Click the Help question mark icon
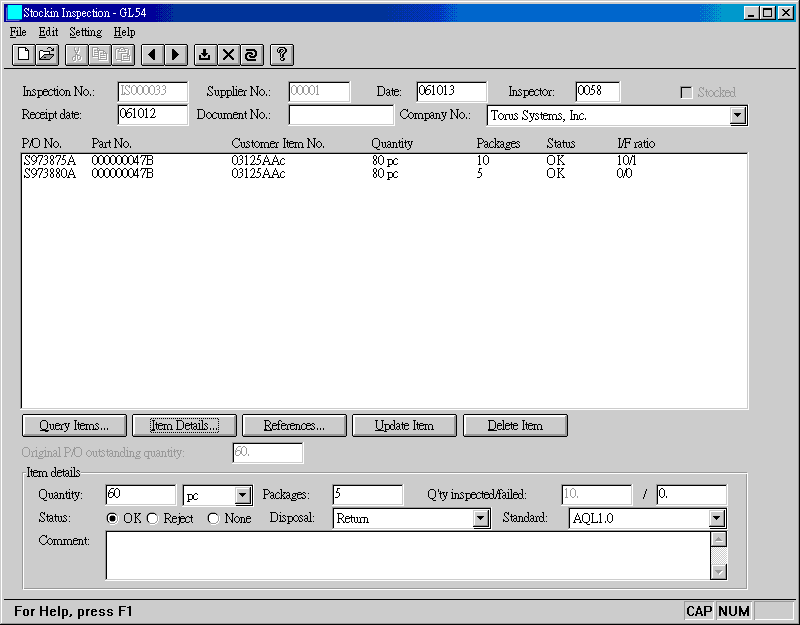 pos(282,55)
